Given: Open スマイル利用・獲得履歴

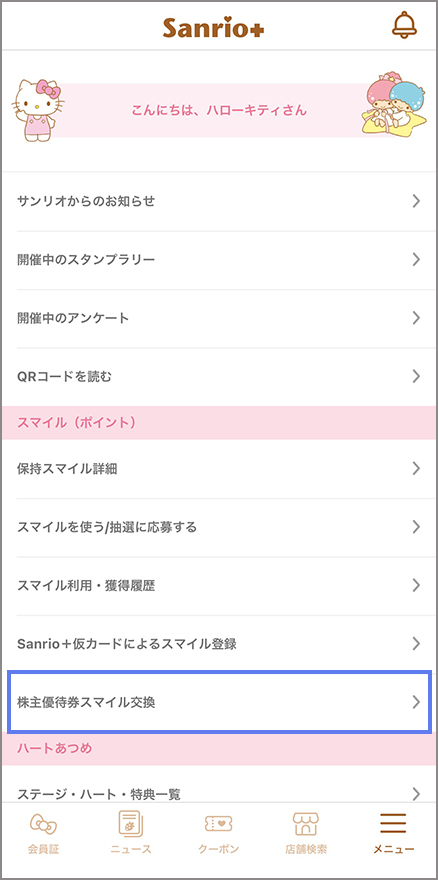Looking at the screenshot, I should 219,586.
